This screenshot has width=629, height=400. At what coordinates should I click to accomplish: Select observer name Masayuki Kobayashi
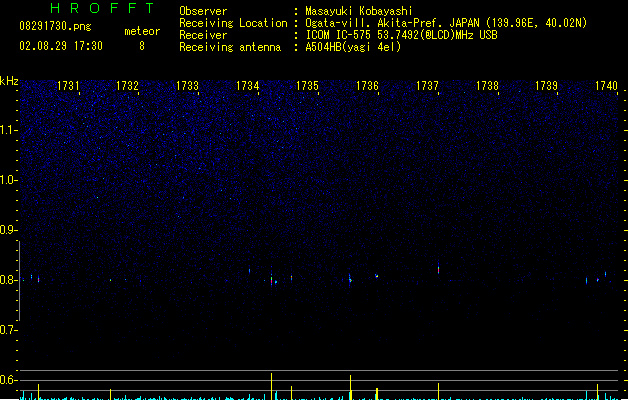(x=359, y=11)
